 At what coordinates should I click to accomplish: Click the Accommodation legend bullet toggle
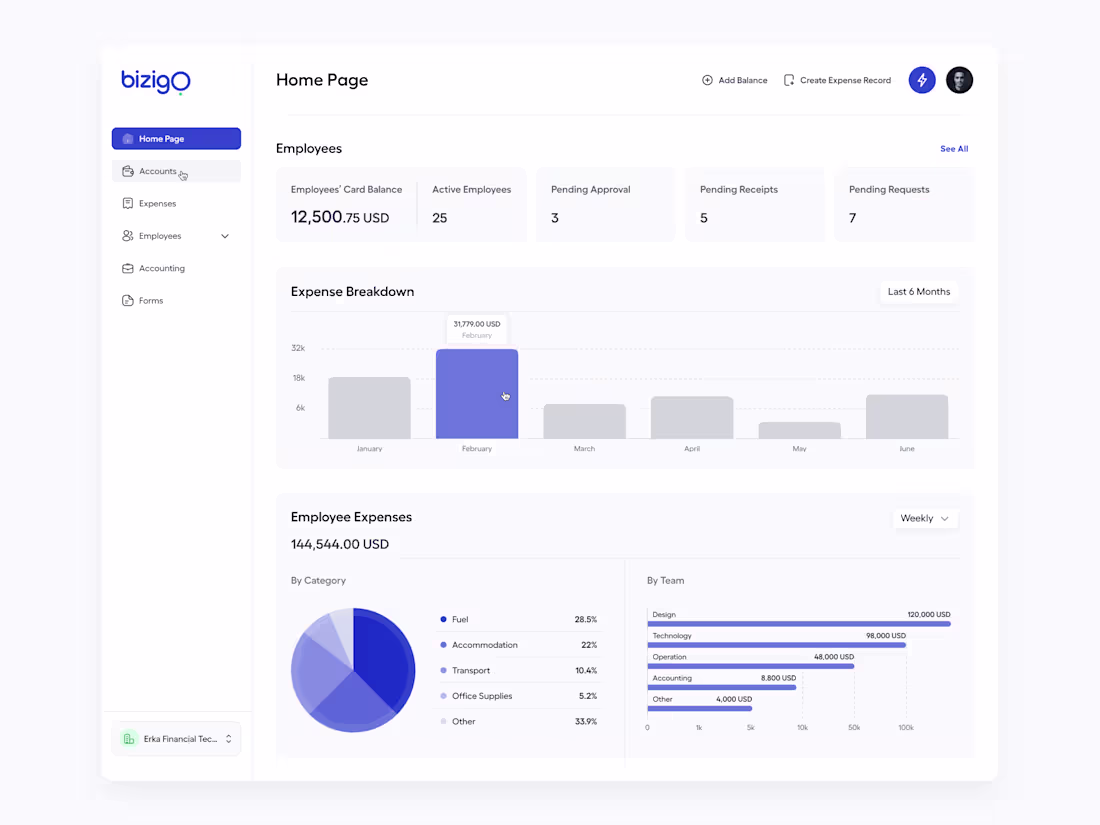click(441, 645)
